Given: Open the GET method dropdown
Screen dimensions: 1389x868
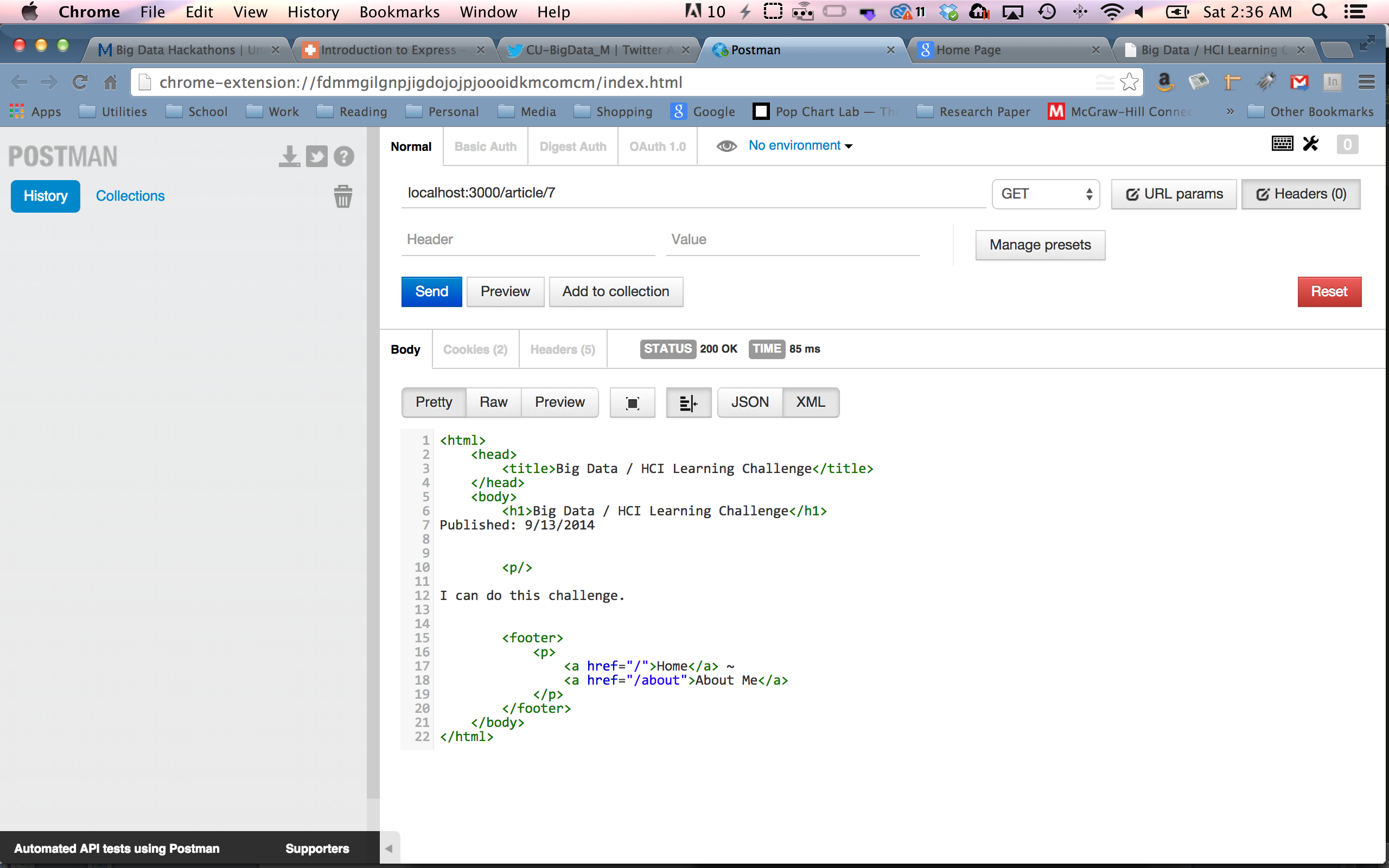Looking at the screenshot, I should (1045, 194).
